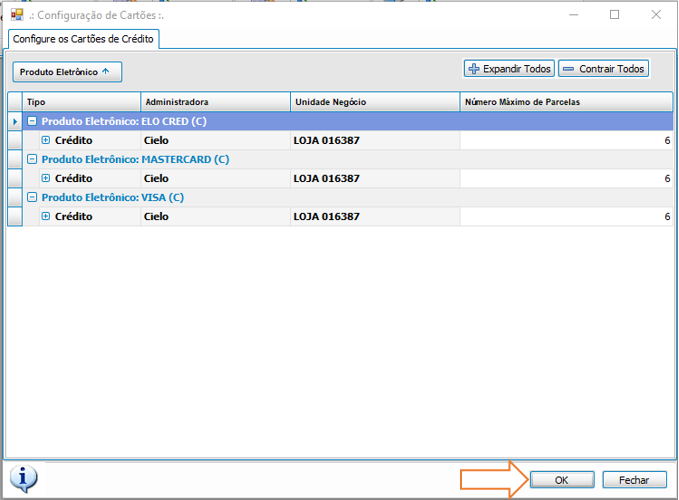Collapse the MASTERCARD (C) product group
This screenshot has height=500, width=679.
pos(32,159)
